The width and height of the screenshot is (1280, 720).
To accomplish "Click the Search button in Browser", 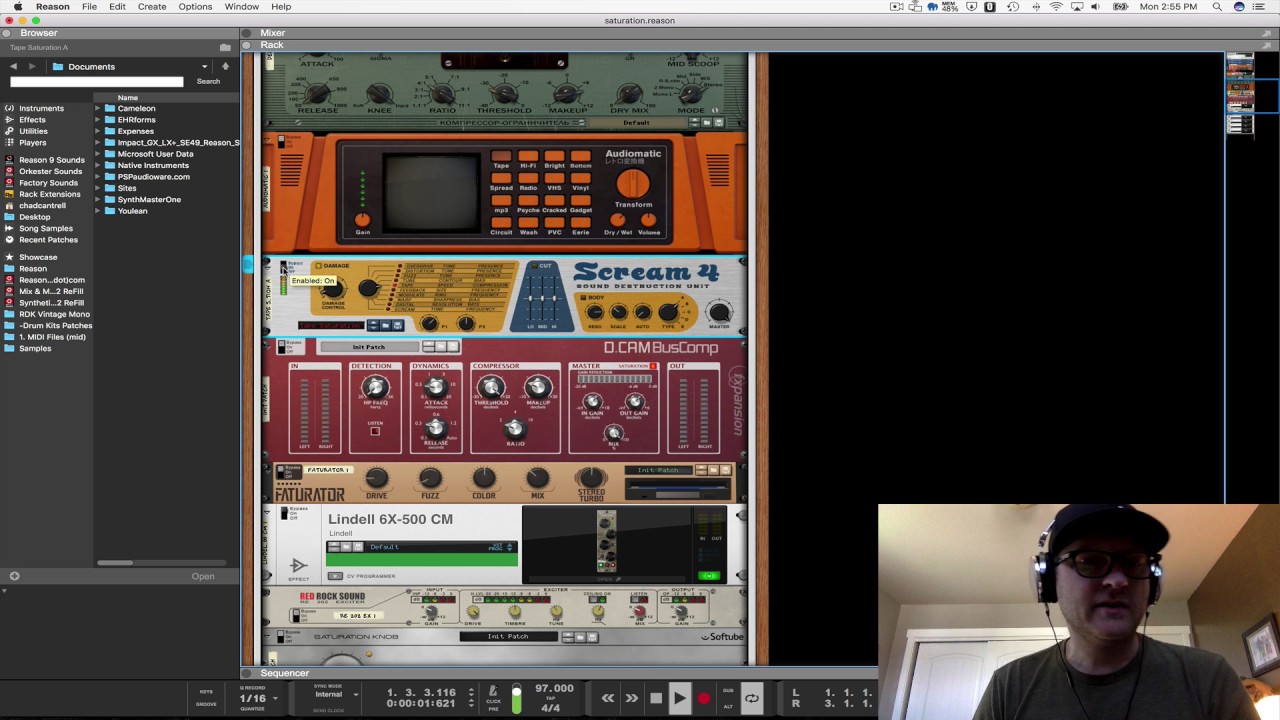I will coord(208,81).
